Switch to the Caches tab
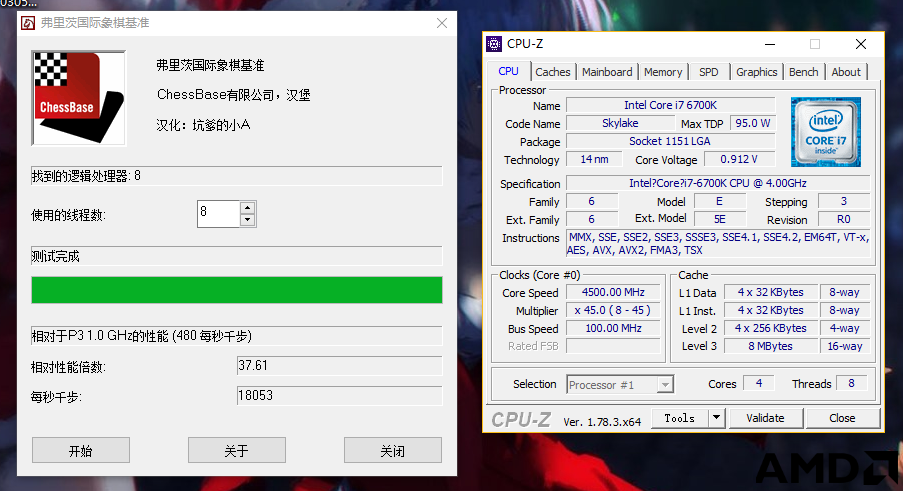The width and height of the screenshot is (903, 491). pyautogui.click(x=553, y=72)
